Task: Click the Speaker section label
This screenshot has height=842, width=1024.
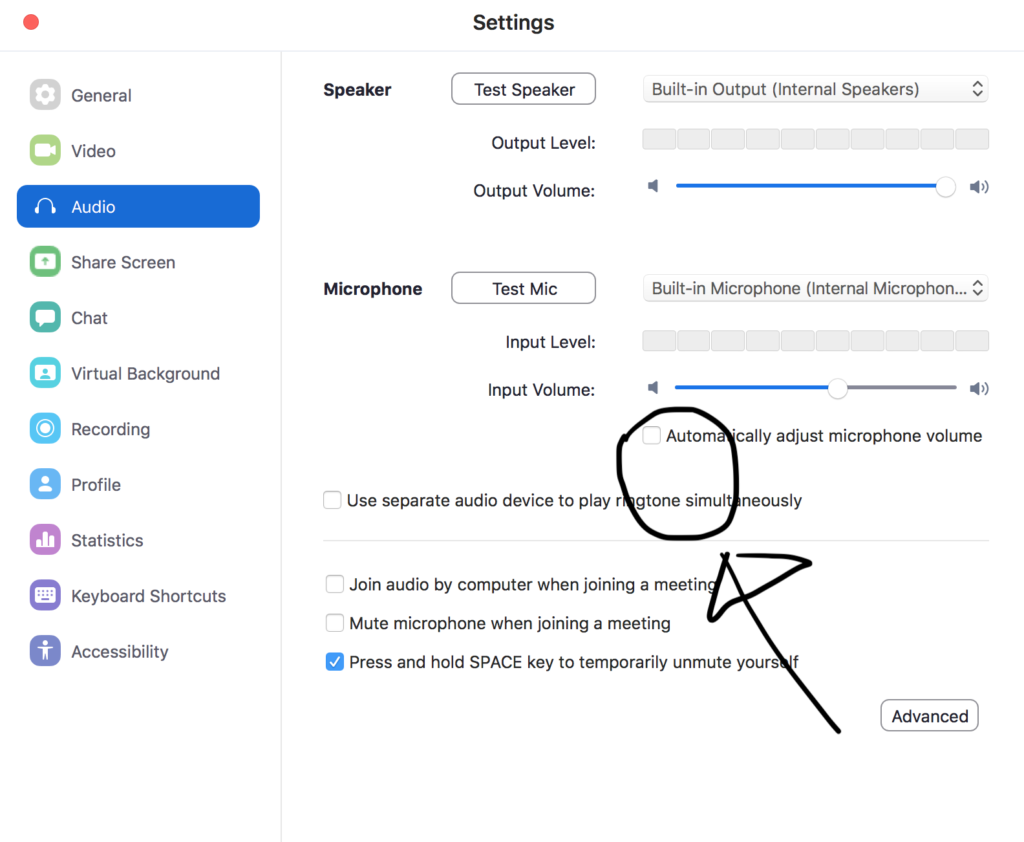Action: [357, 89]
